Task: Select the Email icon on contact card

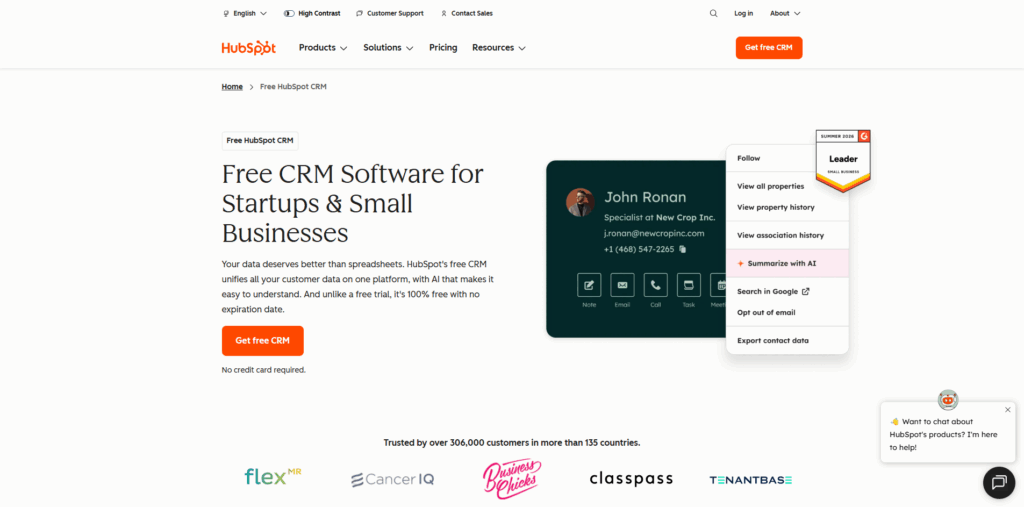Action: (x=622, y=285)
